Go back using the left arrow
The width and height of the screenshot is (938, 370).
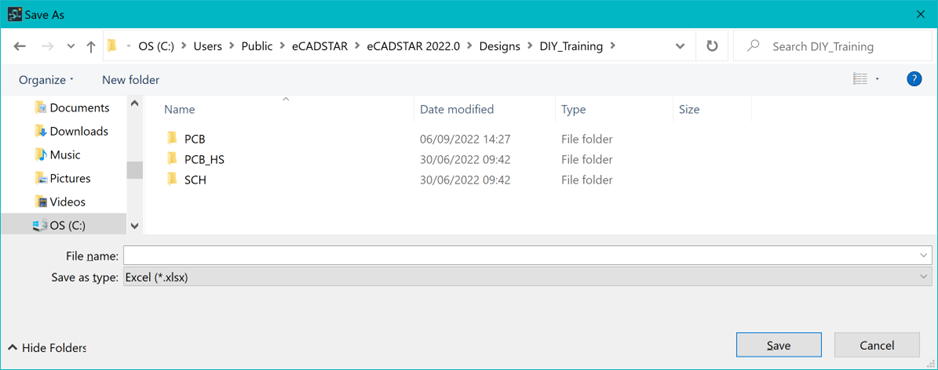point(20,47)
